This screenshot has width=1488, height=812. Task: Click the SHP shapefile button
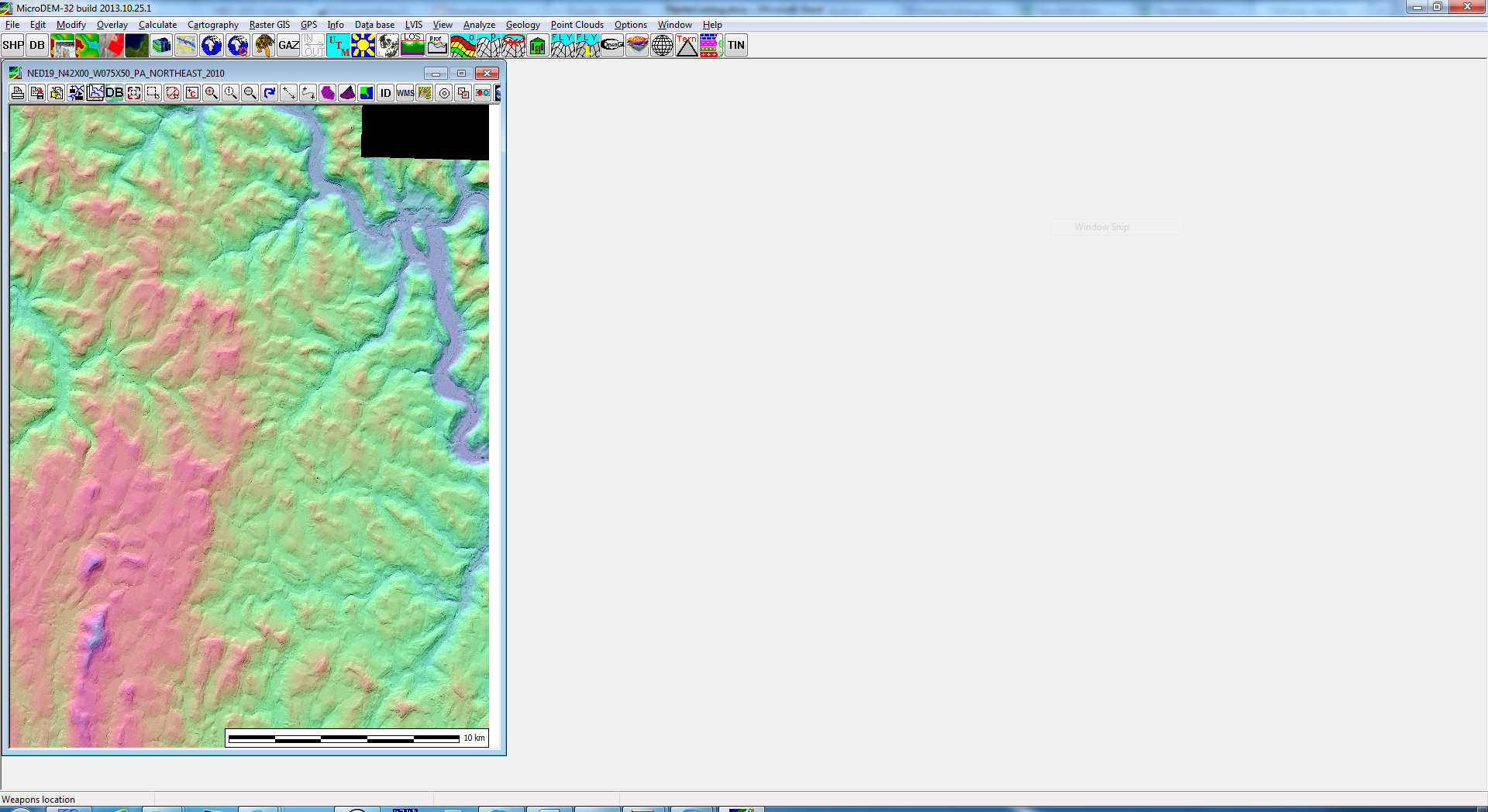coord(13,46)
